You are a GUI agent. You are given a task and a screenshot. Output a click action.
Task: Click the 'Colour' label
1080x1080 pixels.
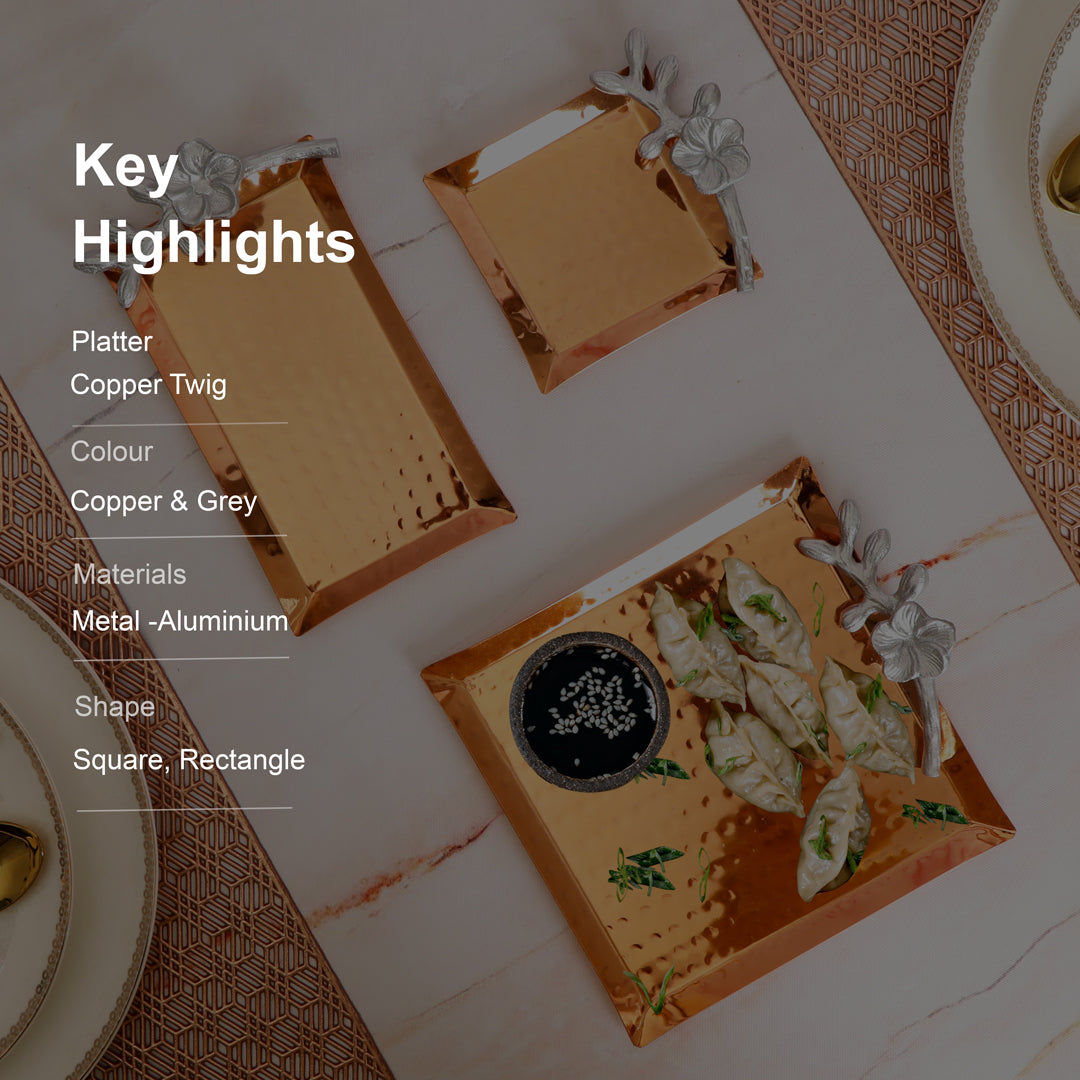pyautogui.click(x=112, y=451)
